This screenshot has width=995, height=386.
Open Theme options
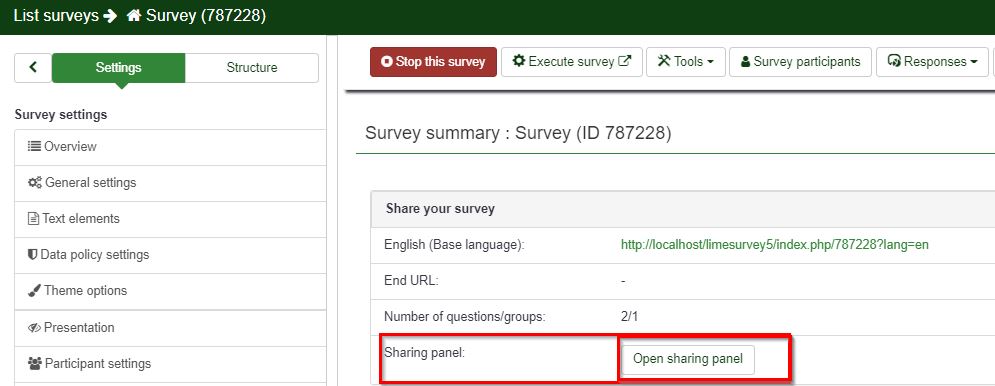point(170,291)
